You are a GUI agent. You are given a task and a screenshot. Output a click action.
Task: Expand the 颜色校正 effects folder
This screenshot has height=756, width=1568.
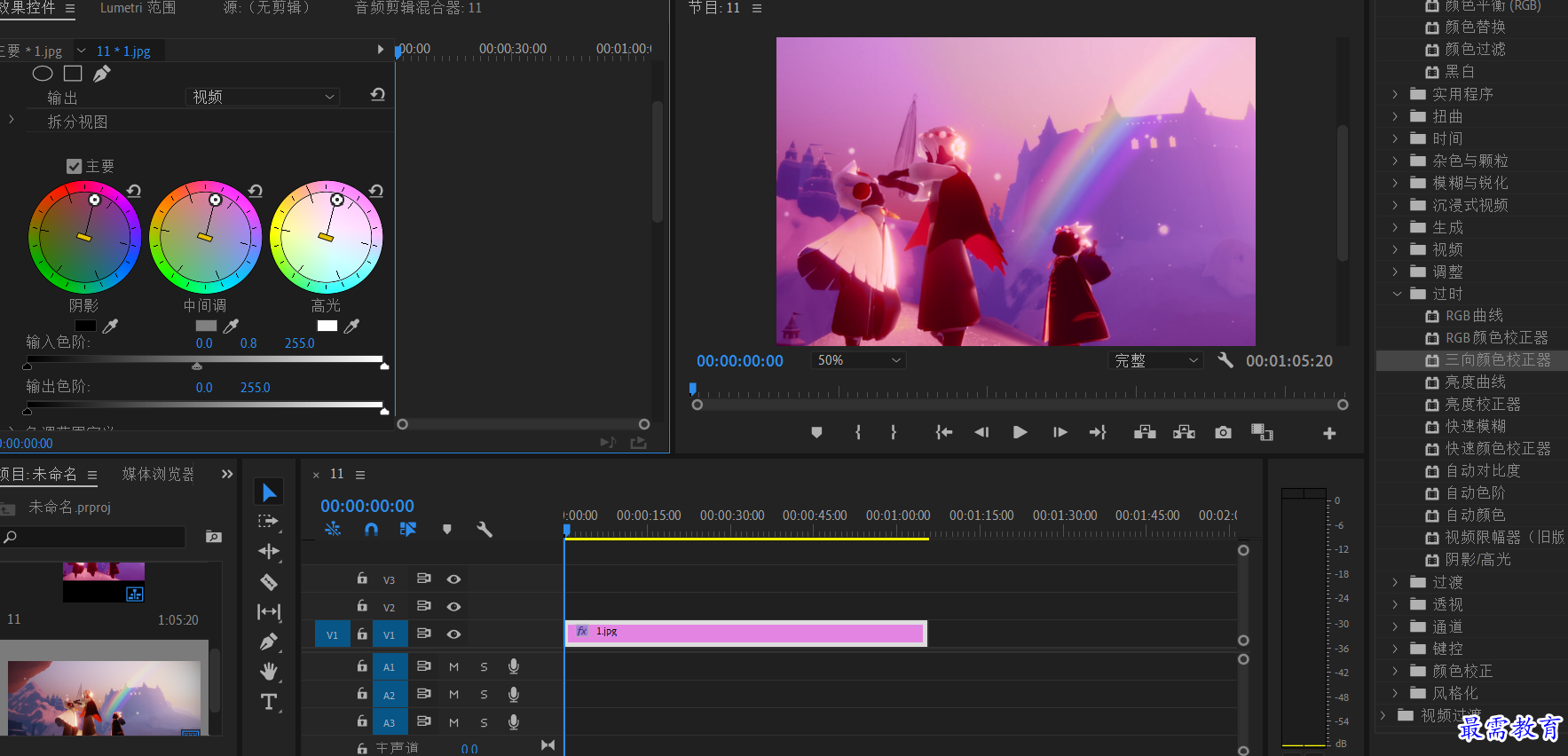click(1395, 671)
